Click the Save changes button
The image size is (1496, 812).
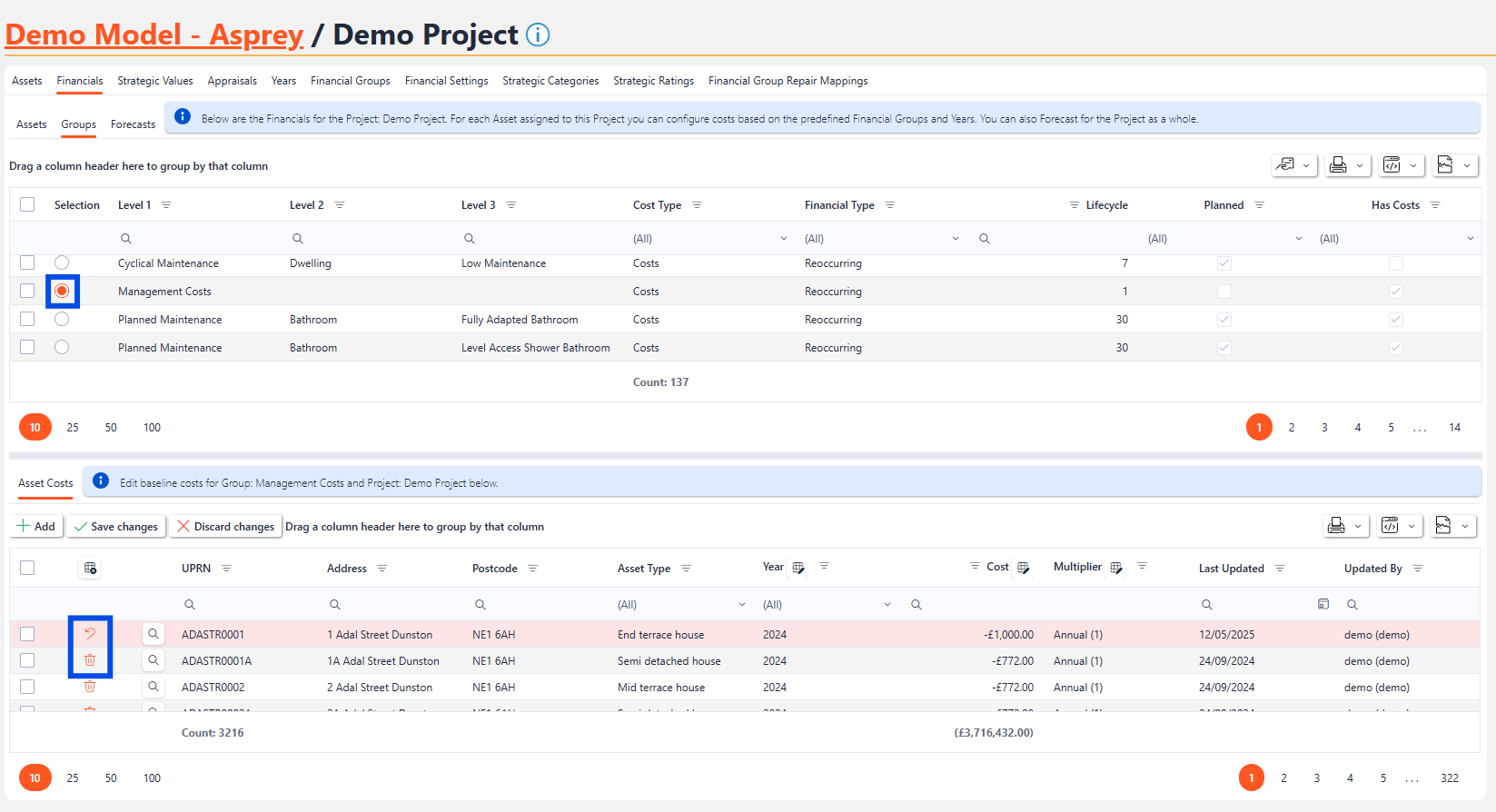point(116,527)
